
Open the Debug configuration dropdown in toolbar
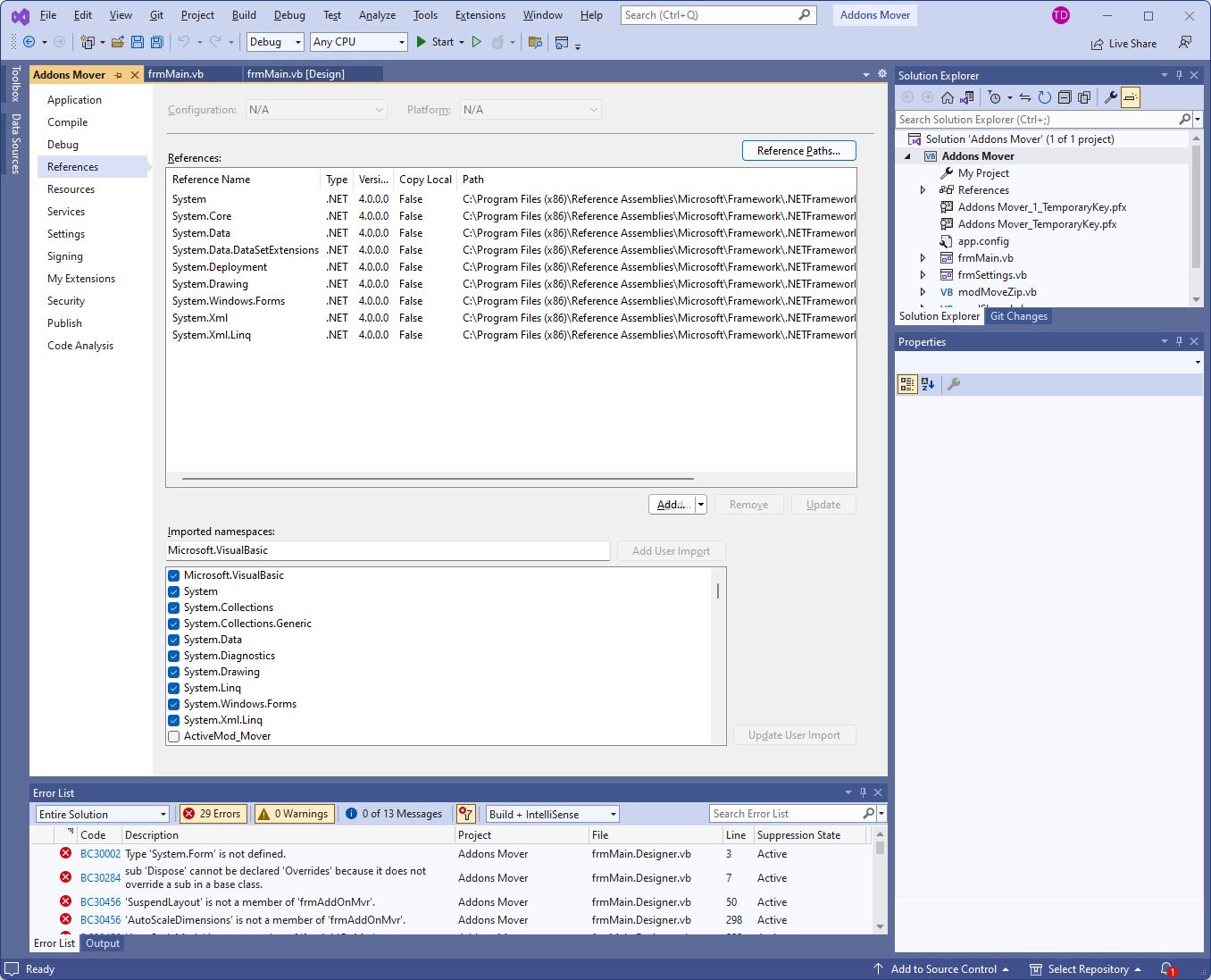click(275, 42)
